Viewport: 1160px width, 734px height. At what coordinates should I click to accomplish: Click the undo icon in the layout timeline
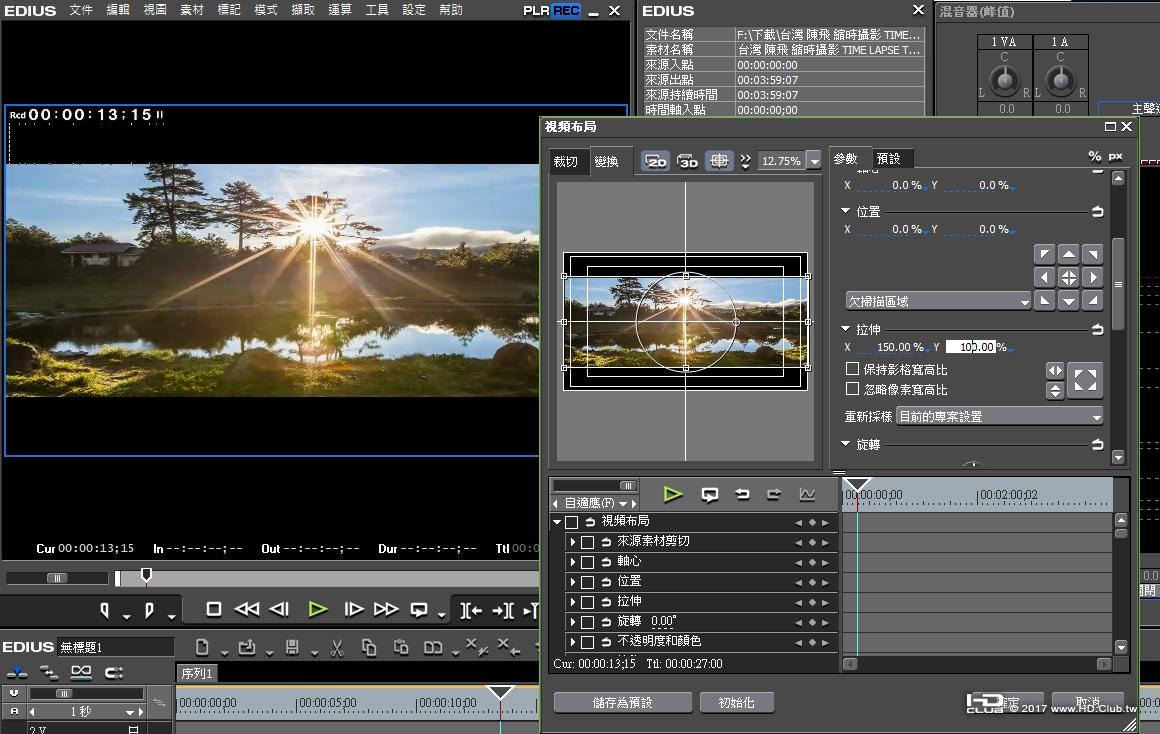click(742, 494)
